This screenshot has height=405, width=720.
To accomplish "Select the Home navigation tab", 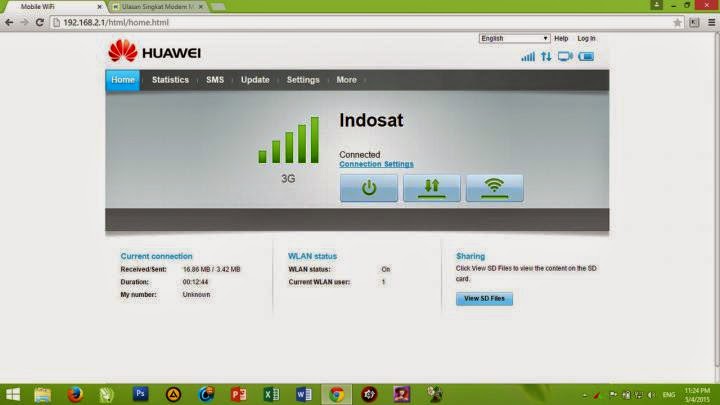I will (x=123, y=80).
